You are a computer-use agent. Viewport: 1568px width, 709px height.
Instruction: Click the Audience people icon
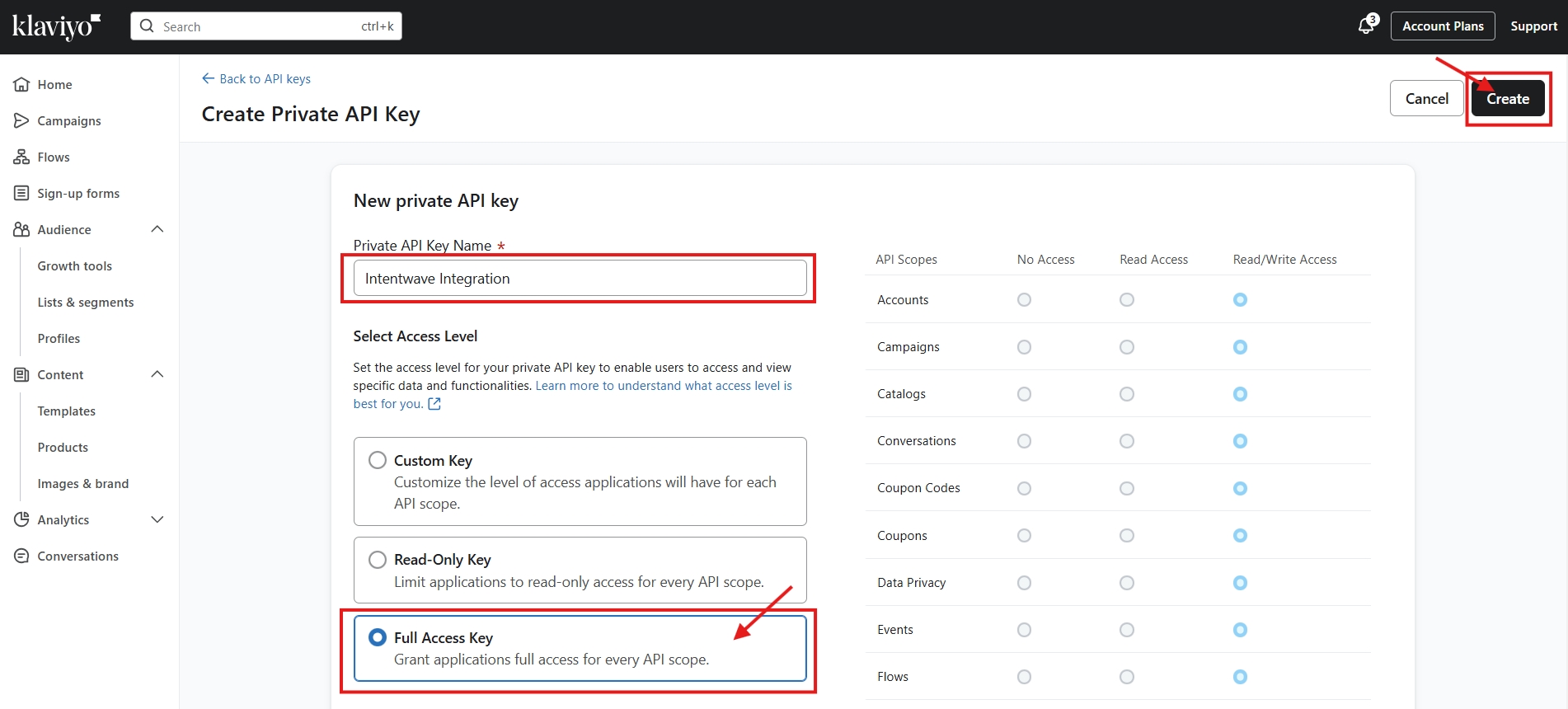tap(21, 229)
